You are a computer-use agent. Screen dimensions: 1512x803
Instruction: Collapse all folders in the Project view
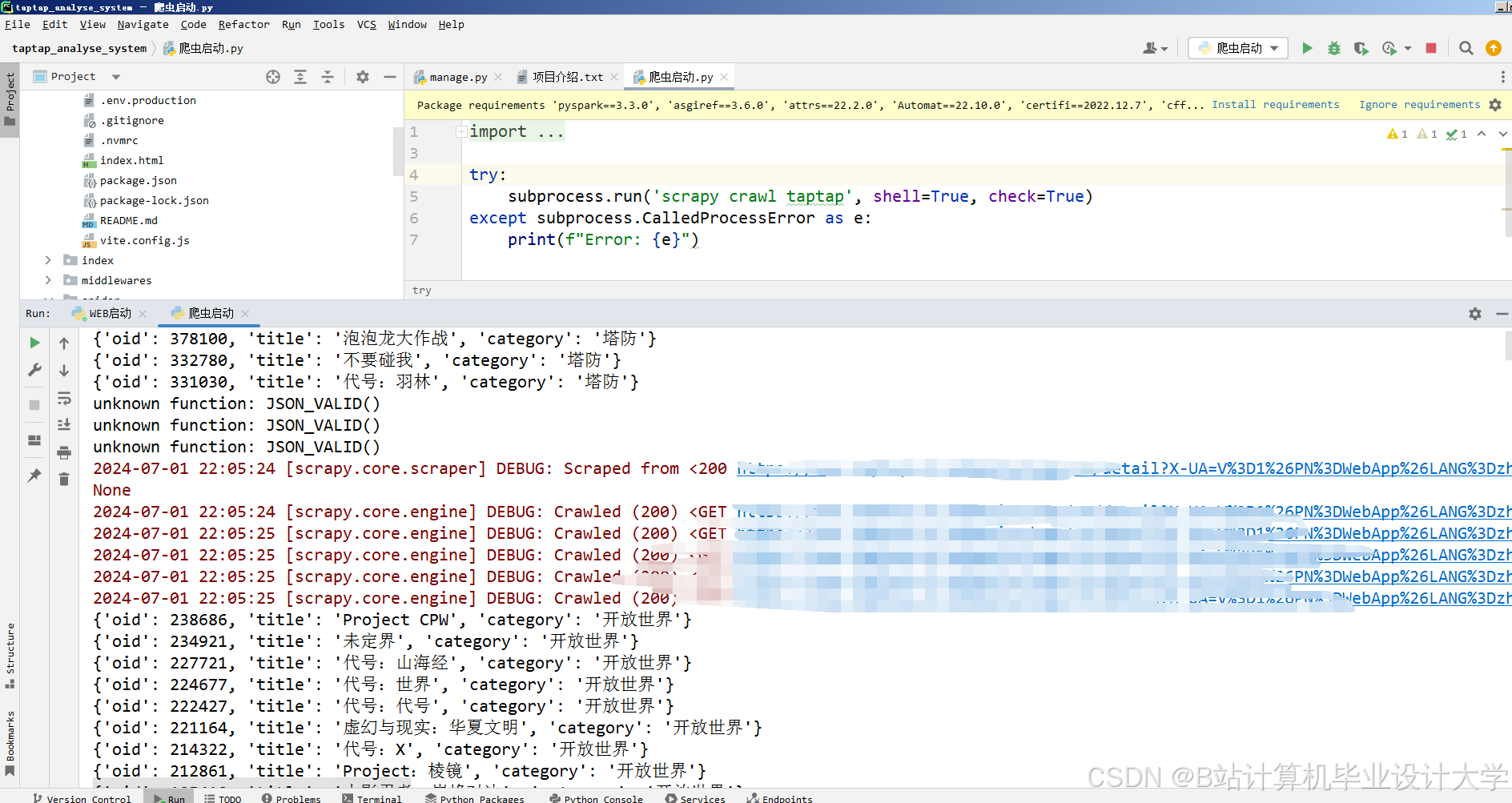tap(328, 76)
